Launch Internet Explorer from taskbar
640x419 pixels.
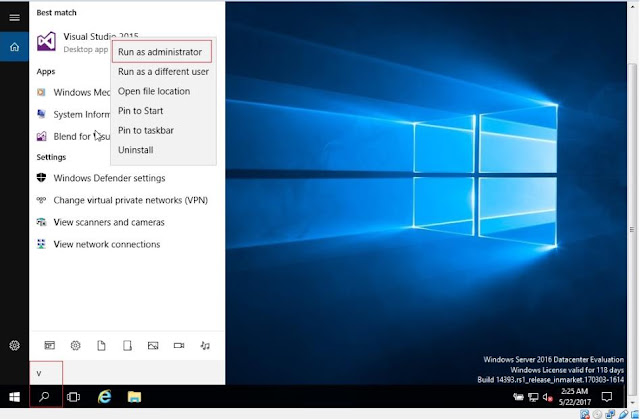coord(104,397)
